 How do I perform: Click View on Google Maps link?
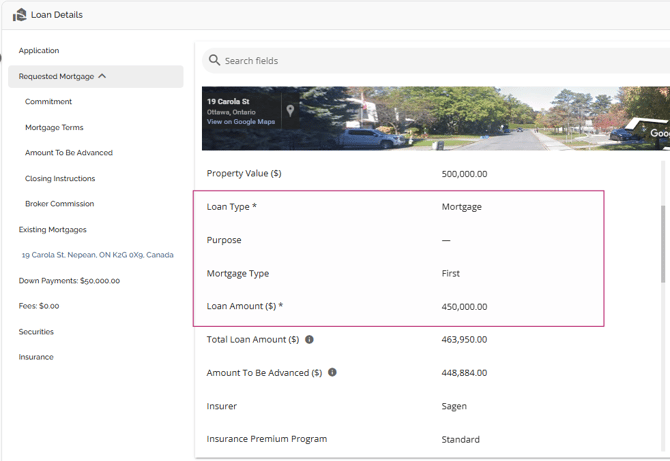(x=241, y=122)
